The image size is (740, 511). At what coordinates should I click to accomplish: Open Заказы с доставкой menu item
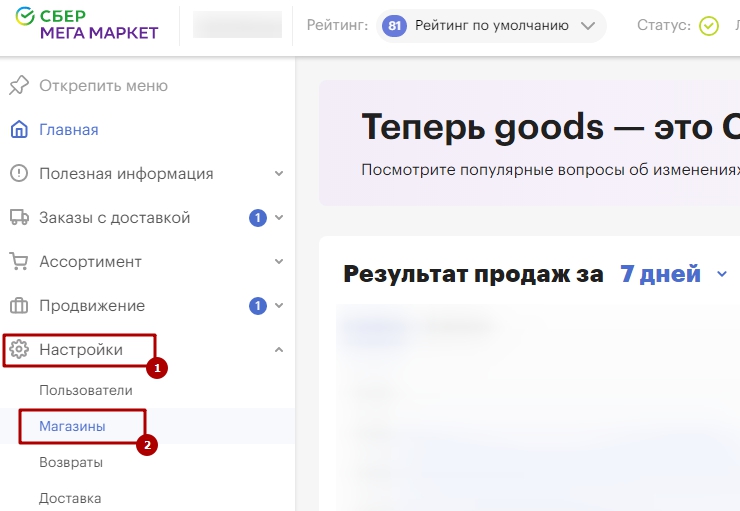coord(115,218)
